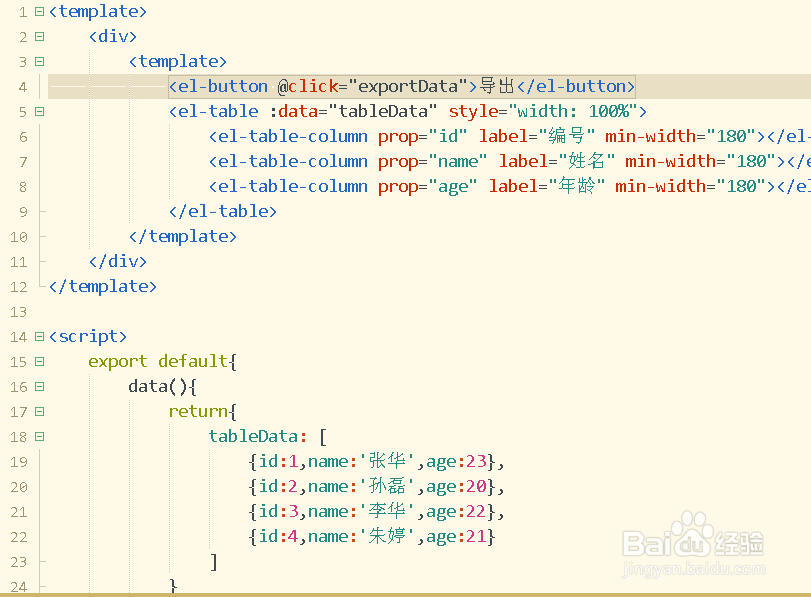Click the 导出 button label text
Viewport: 811px width, 597px height.
(497, 86)
